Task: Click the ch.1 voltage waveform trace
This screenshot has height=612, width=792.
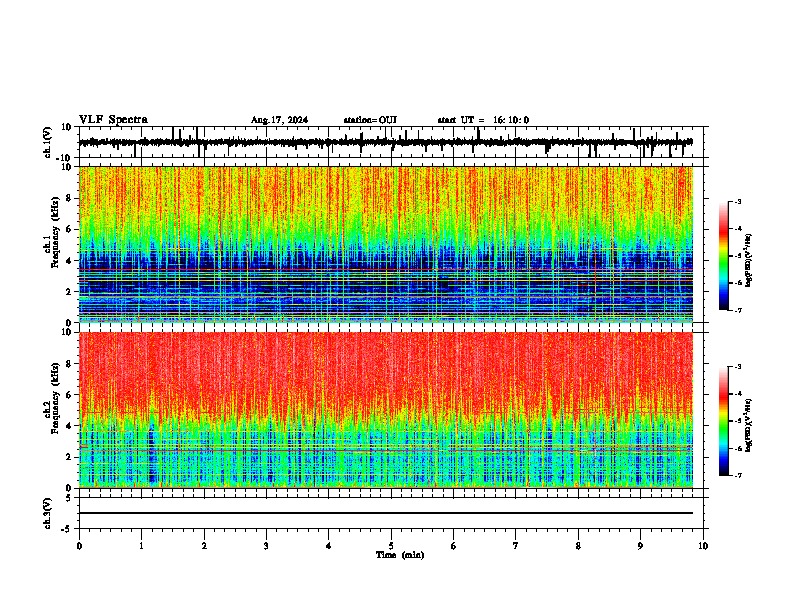Action: point(386,142)
